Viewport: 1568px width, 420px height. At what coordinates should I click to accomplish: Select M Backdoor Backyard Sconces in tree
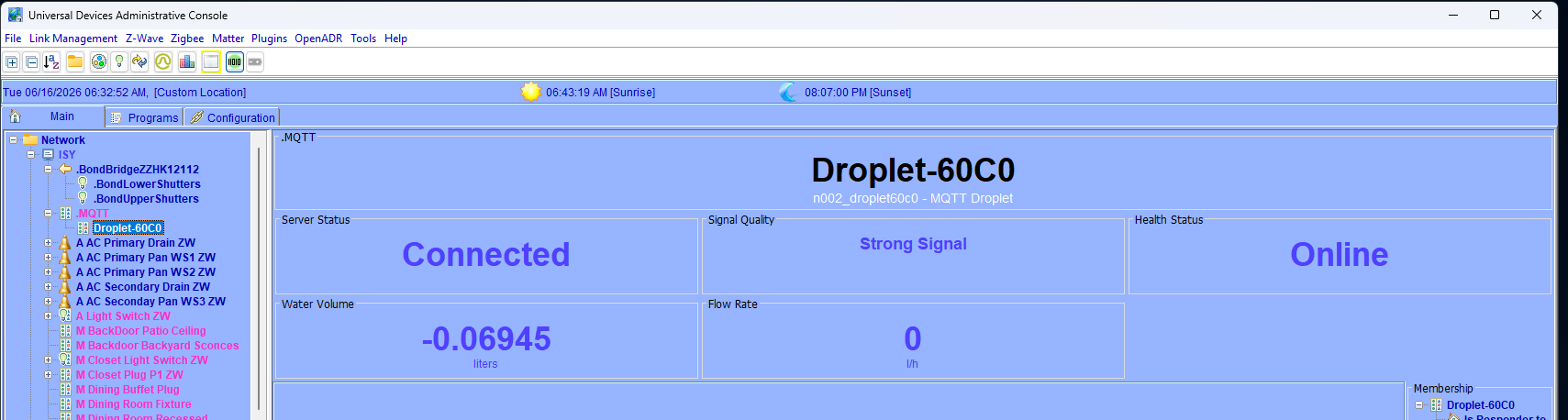[x=157, y=346]
